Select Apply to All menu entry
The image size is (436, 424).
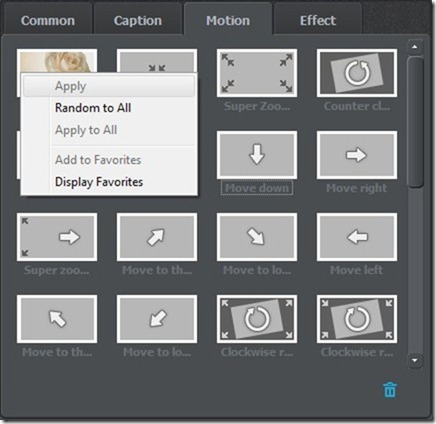tap(109, 130)
